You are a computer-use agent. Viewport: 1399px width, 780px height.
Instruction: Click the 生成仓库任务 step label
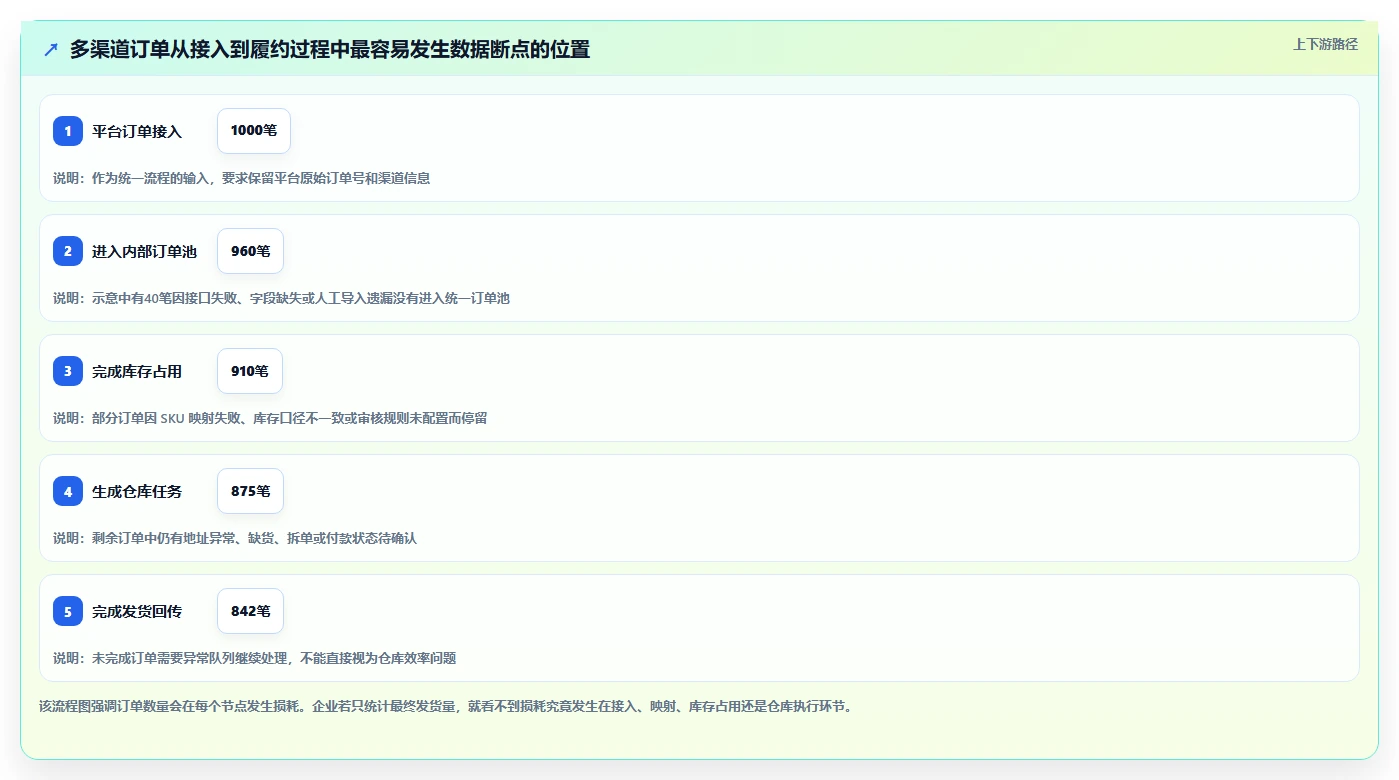point(137,491)
